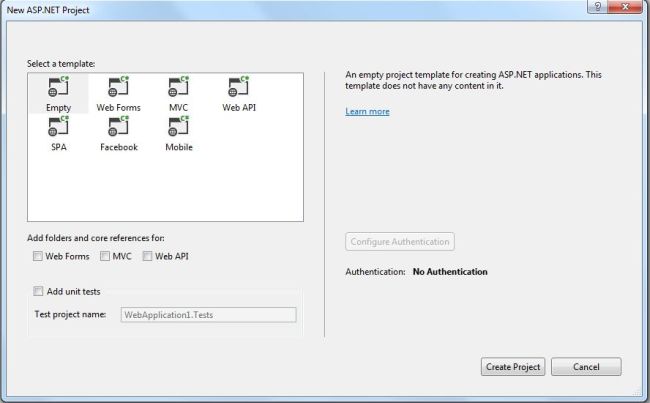
Task: Click the New ASP.NET Project title text
Action: (x=48, y=10)
